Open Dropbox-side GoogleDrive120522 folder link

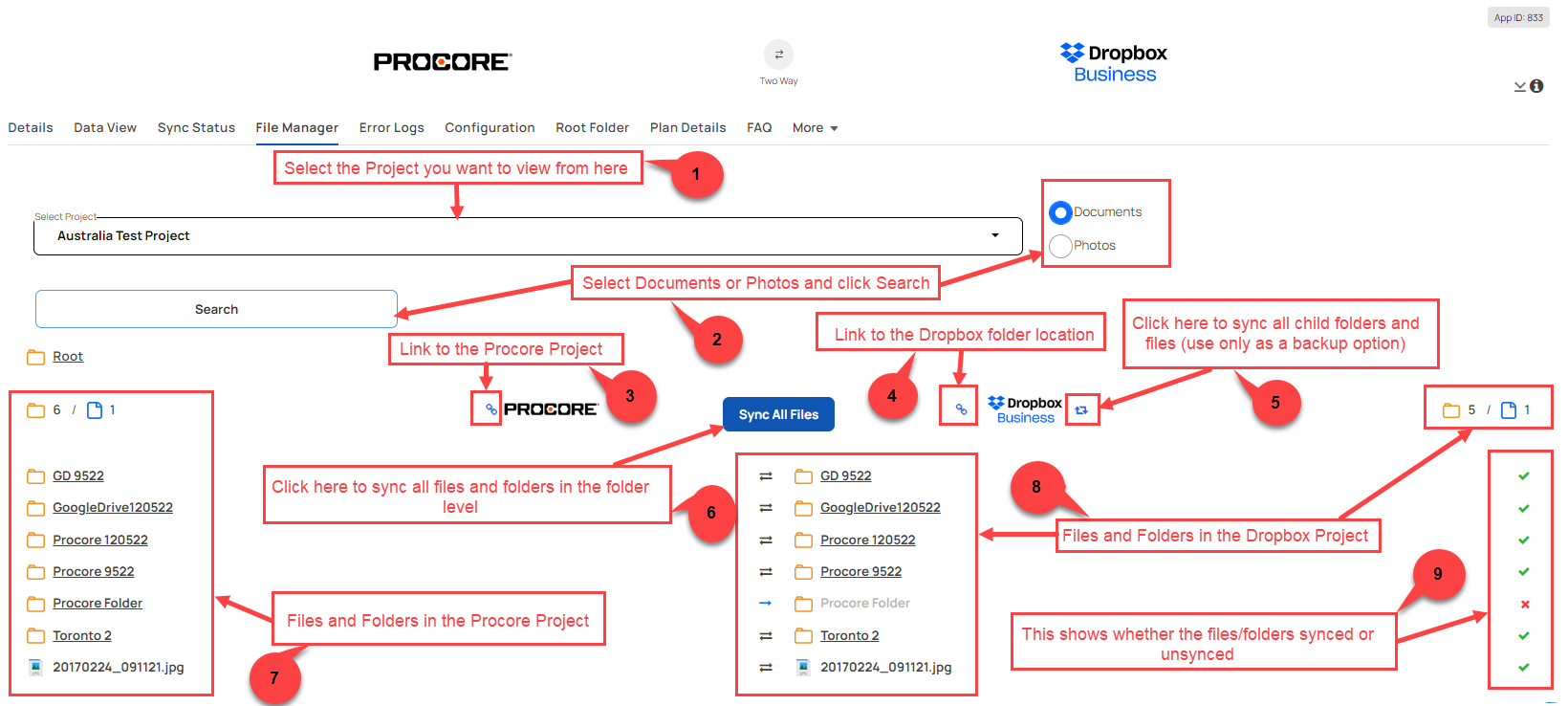(x=881, y=508)
